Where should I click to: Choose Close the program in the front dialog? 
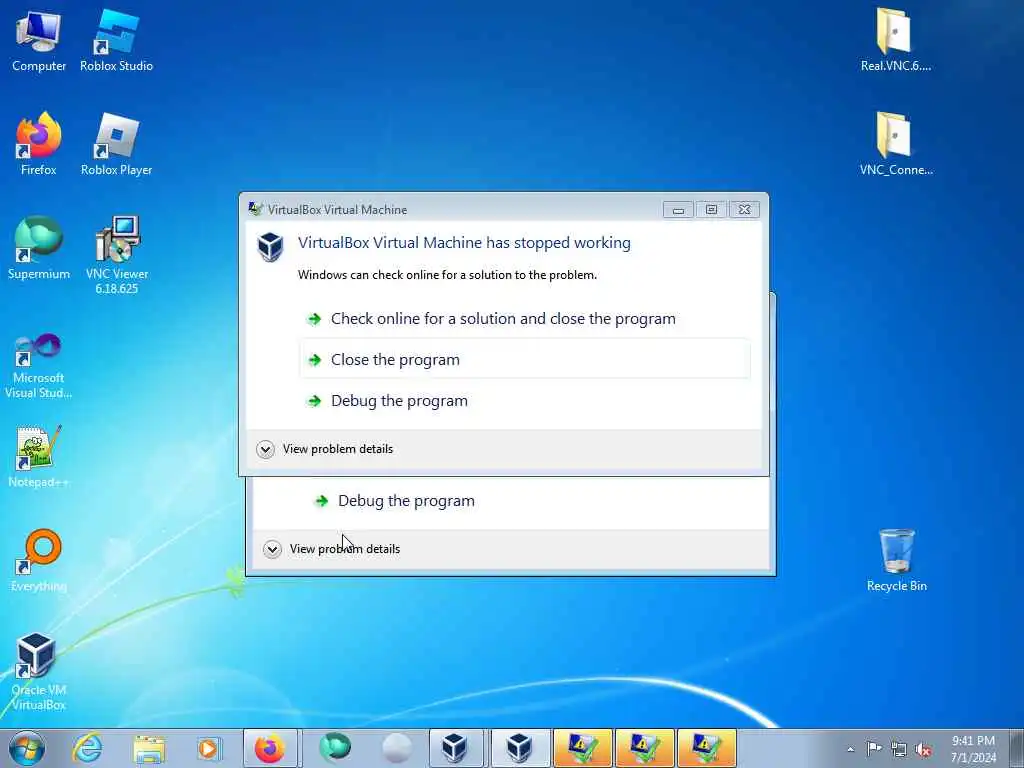(524, 359)
